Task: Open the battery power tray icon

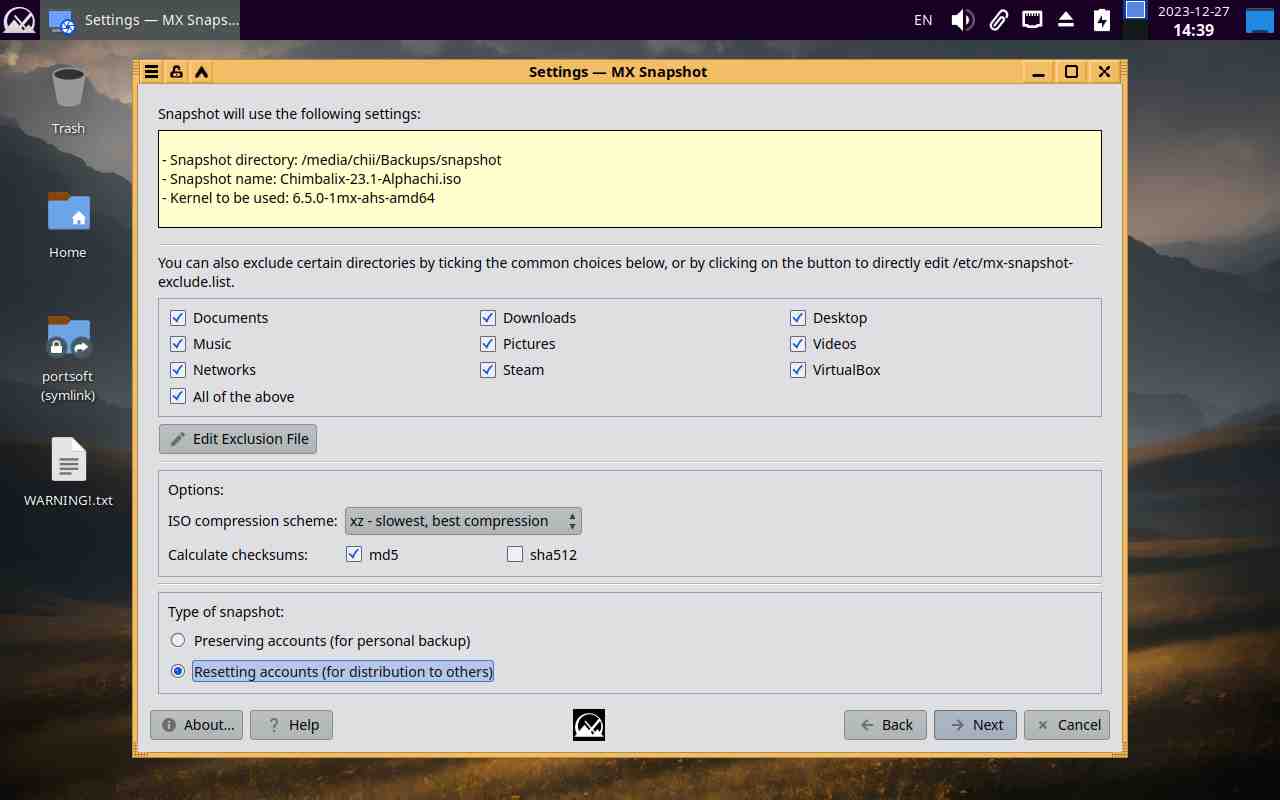Action: (x=1101, y=20)
